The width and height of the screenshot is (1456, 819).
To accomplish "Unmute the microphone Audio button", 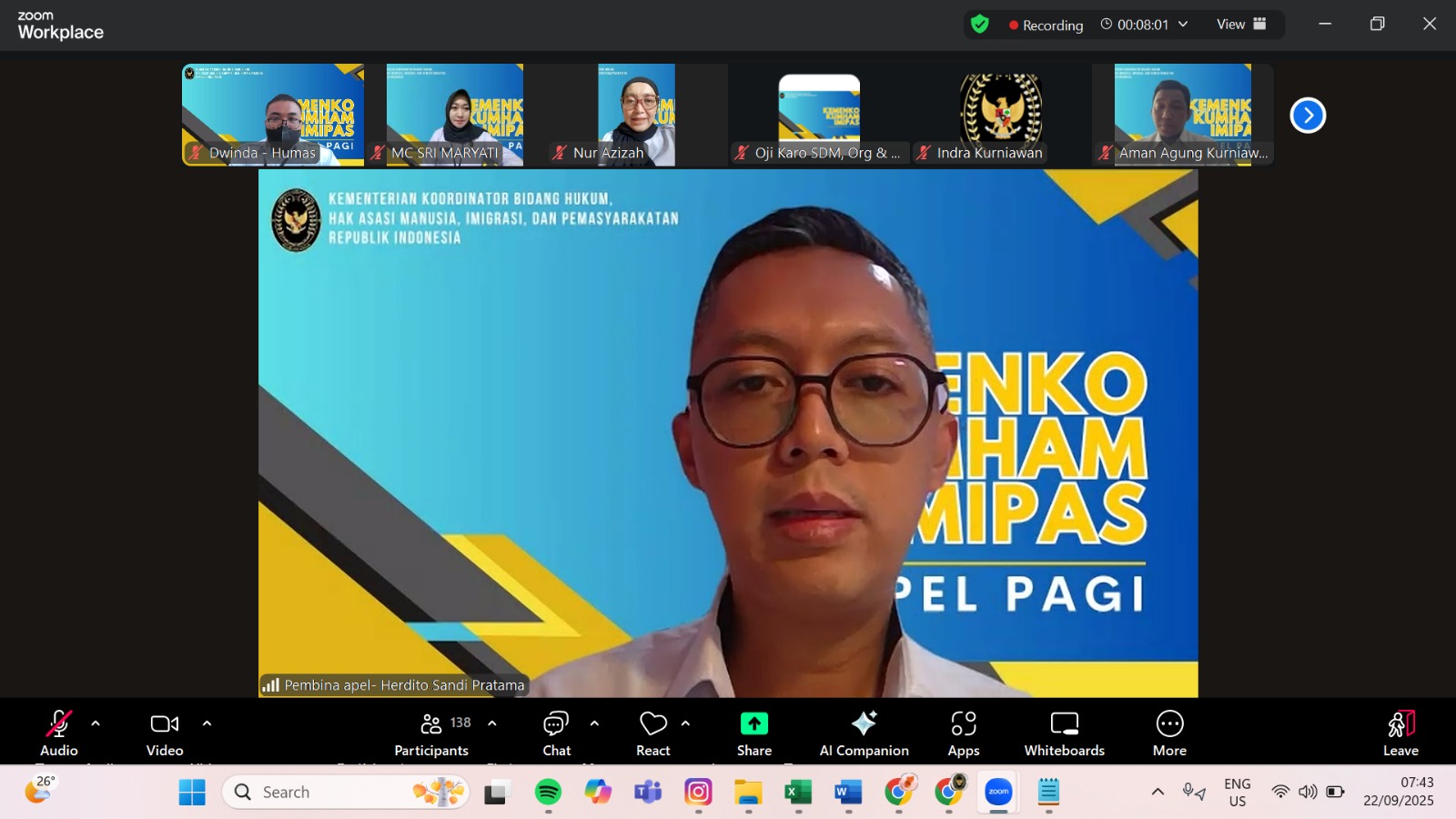I will tap(59, 733).
